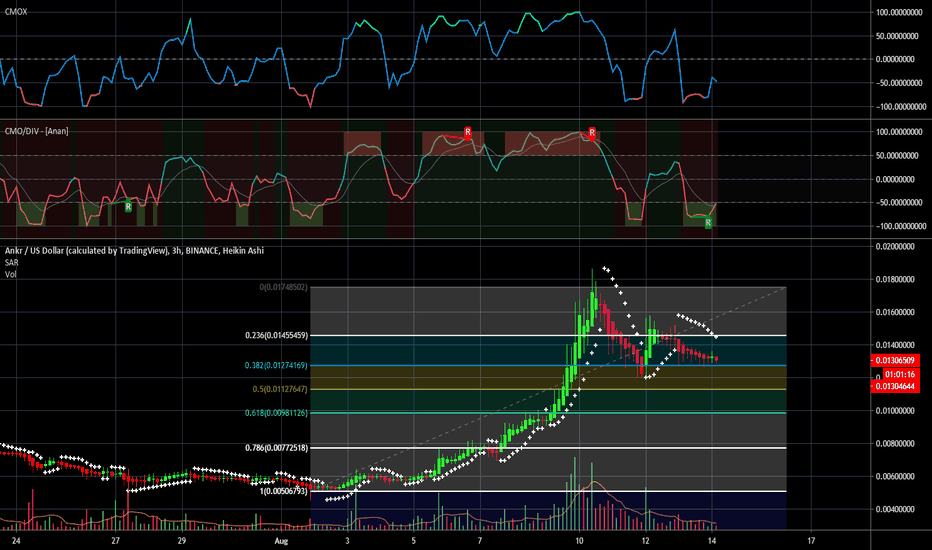Select the Vol indicator label
The image size is (932, 550).
click(x=10, y=274)
